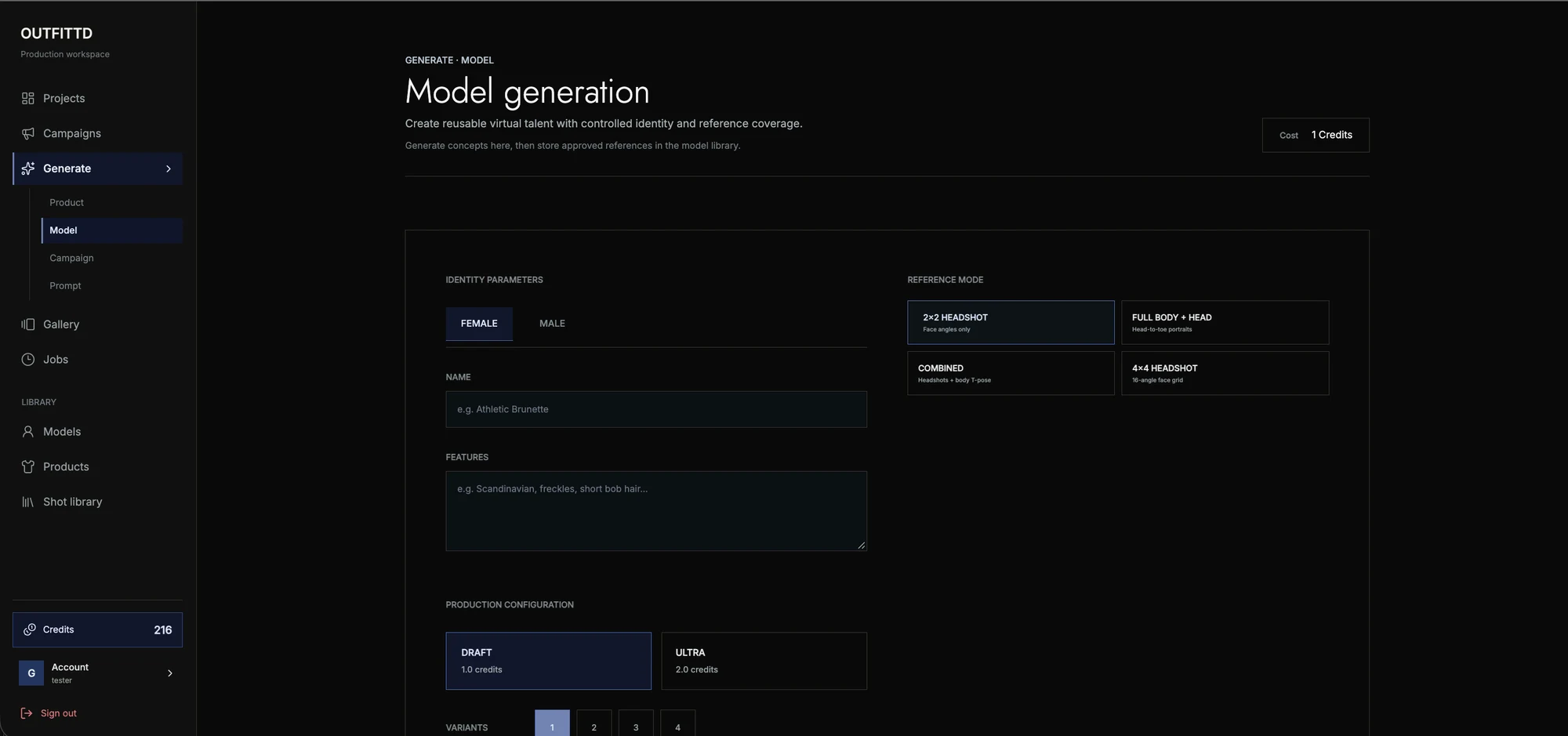
Task: Expand the Account menu chevron
Action: [x=170, y=673]
